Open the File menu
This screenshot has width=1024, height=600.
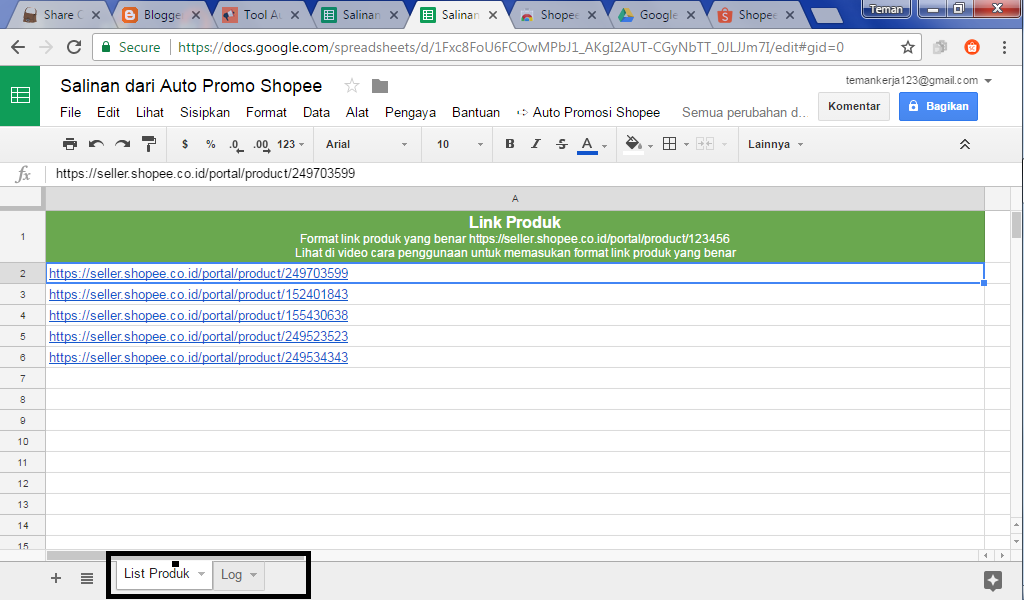71,112
